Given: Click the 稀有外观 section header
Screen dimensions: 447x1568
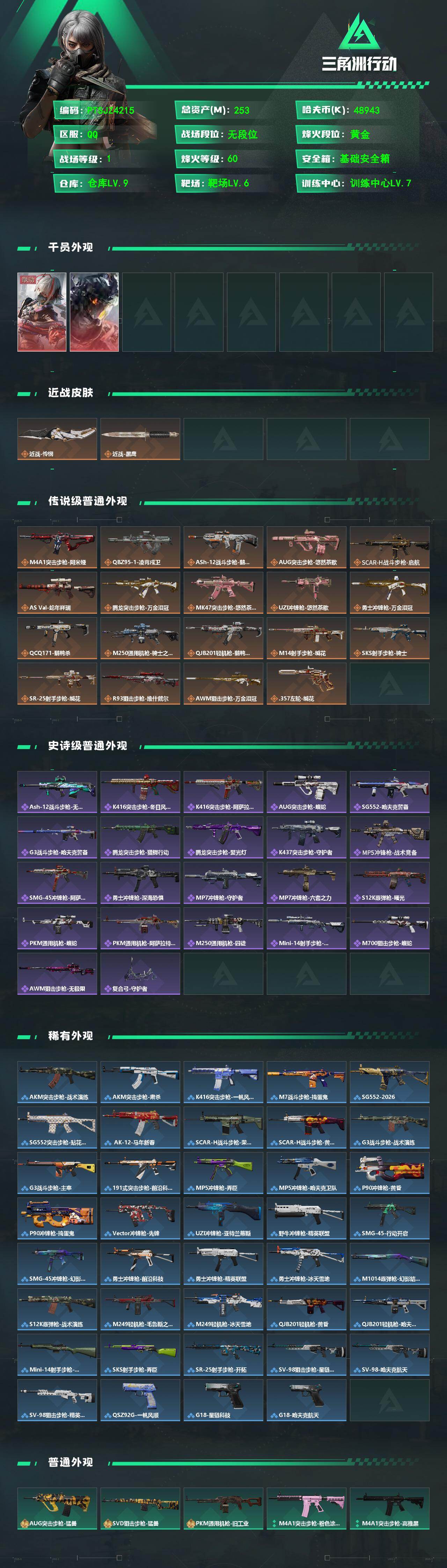Looking at the screenshot, I should pos(71,1035).
